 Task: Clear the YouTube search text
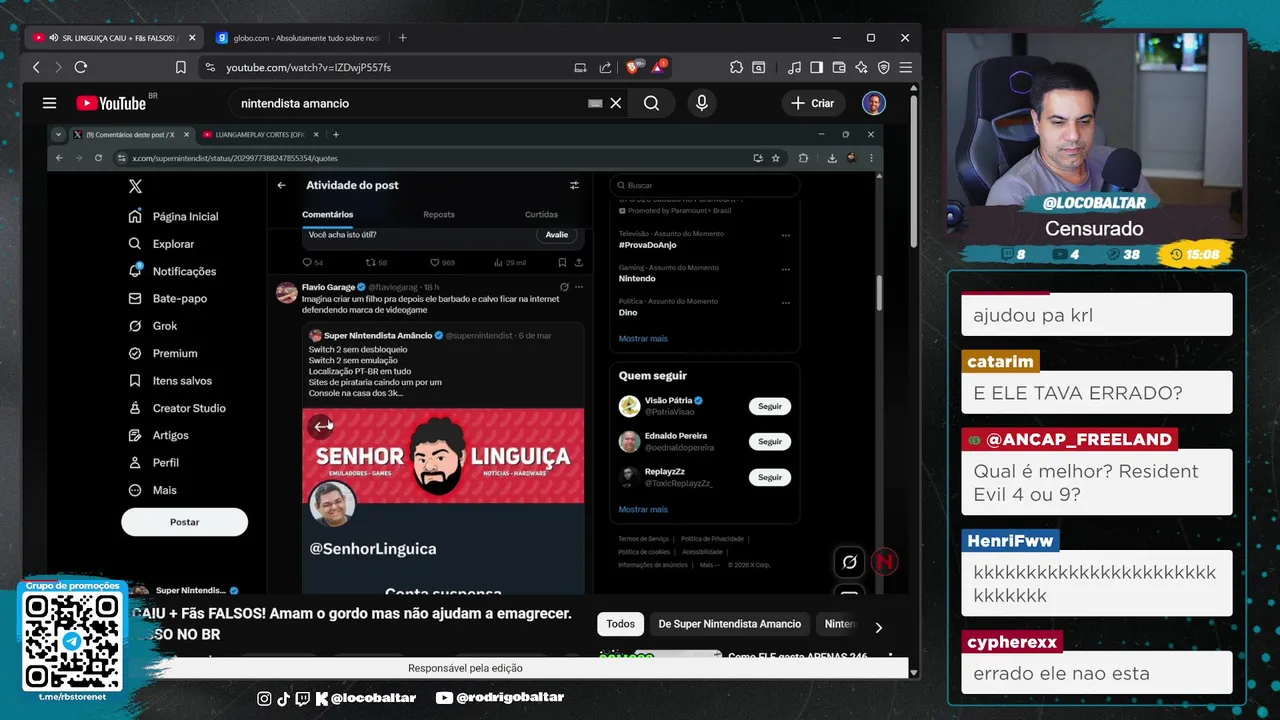pyautogui.click(x=616, y=103)
